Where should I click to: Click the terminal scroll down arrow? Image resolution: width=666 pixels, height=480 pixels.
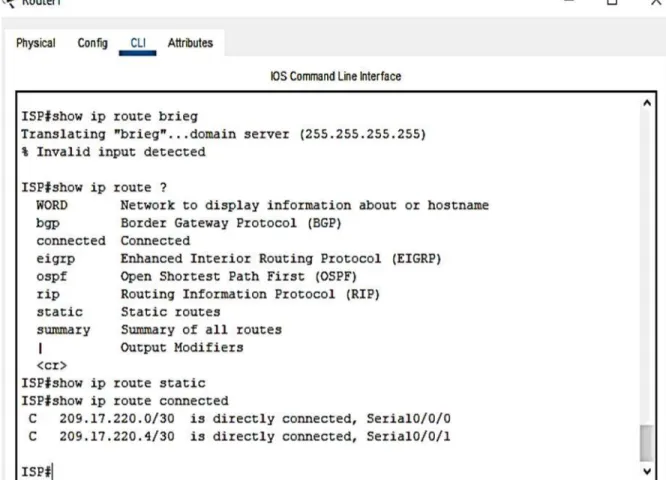click(647, 471)
